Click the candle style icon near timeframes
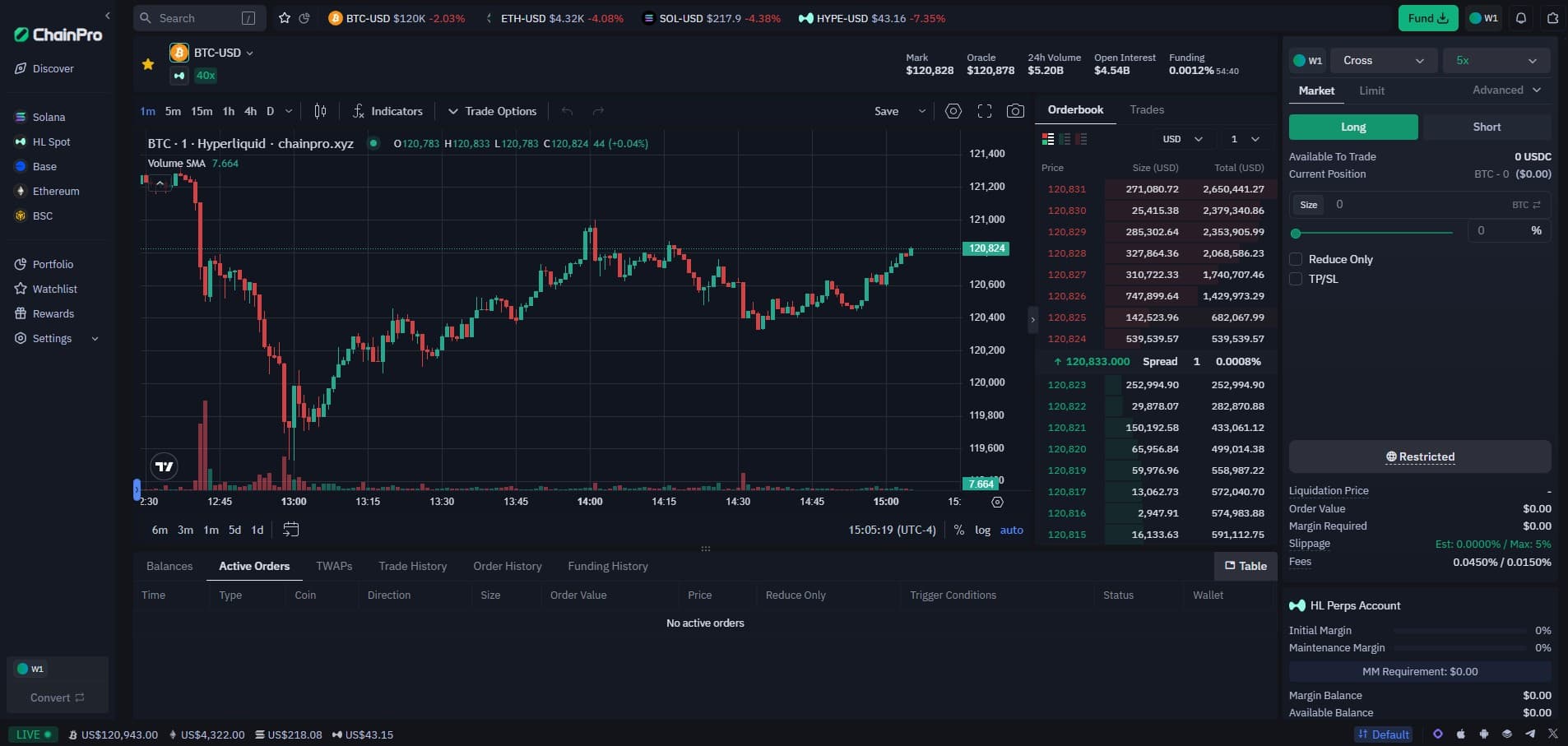 [x=321, y=111]
